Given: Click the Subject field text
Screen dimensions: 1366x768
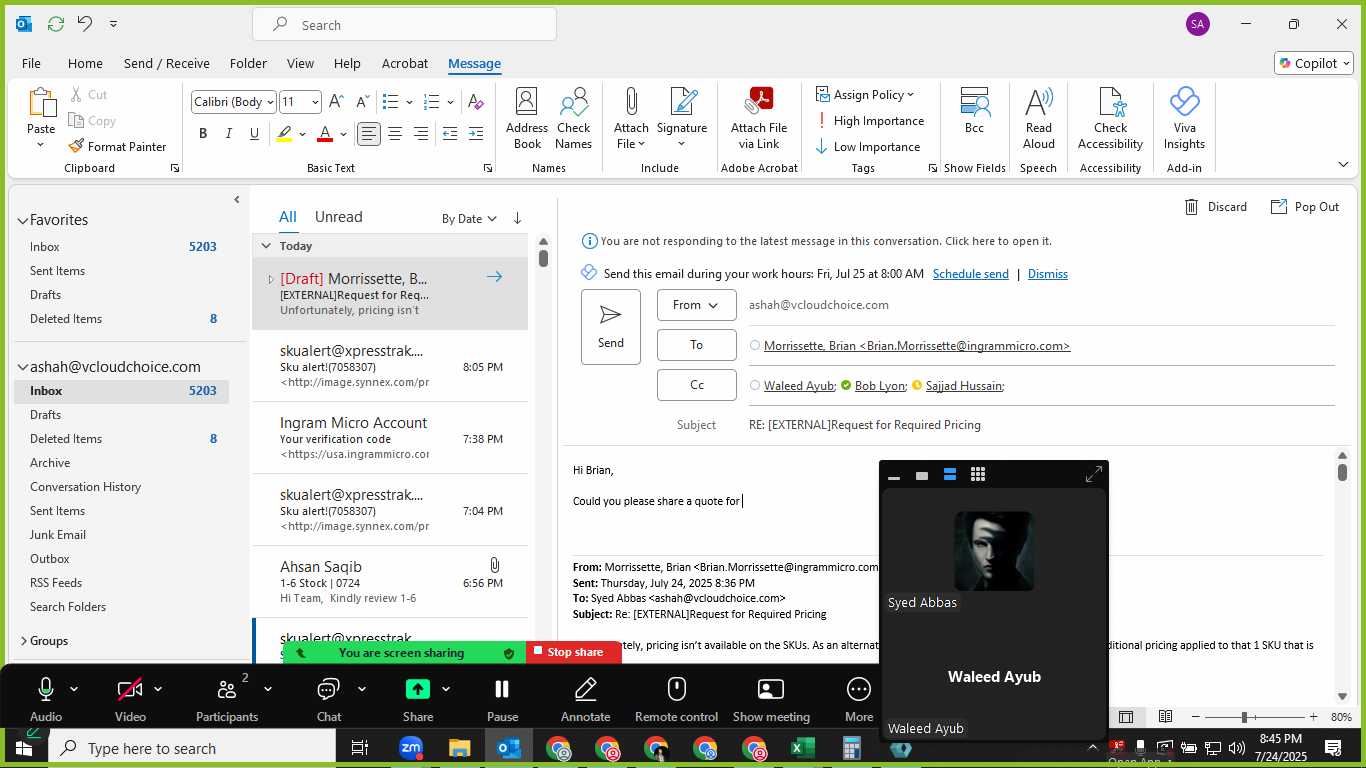Looking at the screenshot, I should coord(865,425).
